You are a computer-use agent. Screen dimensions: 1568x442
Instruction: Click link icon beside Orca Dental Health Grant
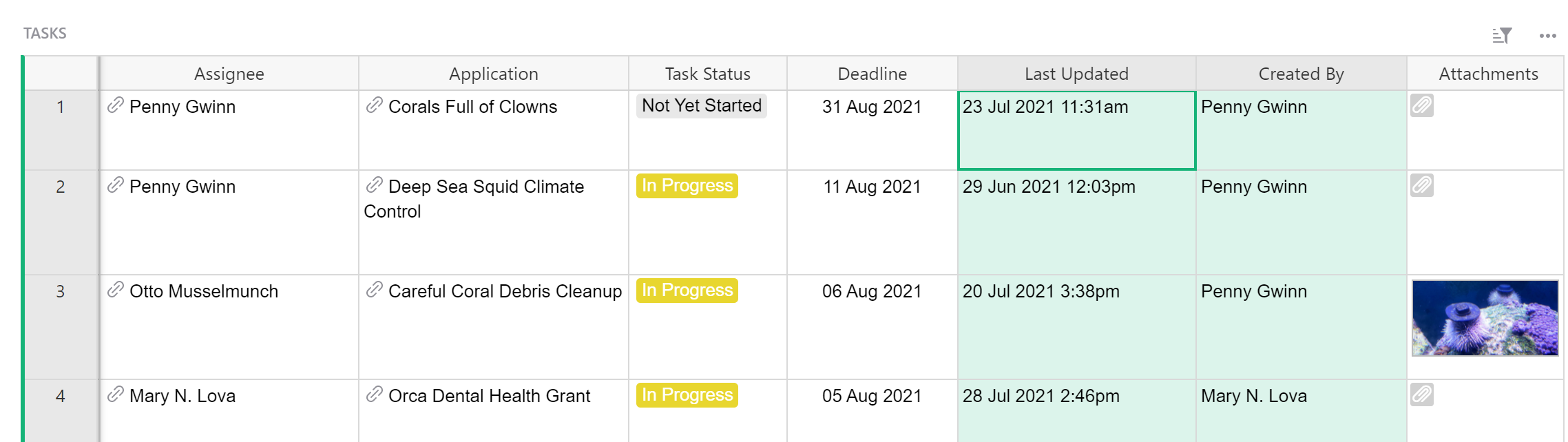(374, 395)
